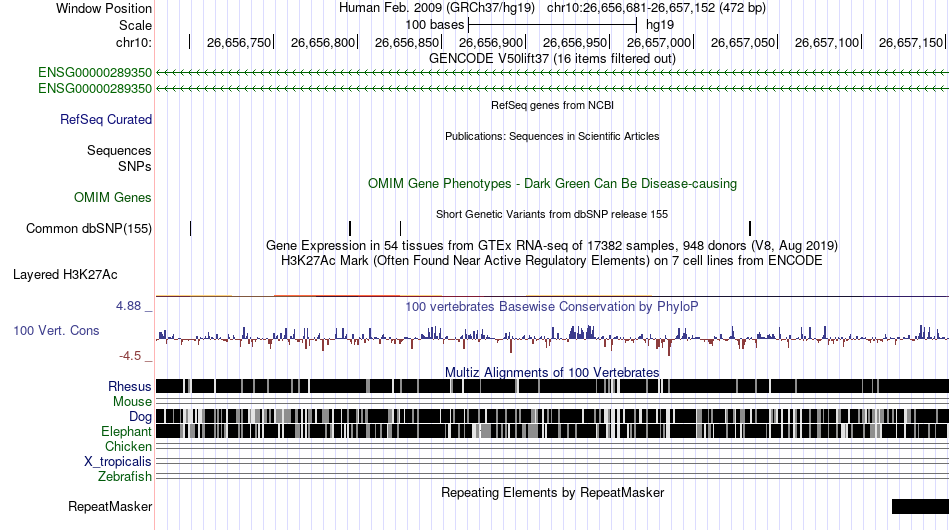Click the chr10: base position label
Screen dimensions: 950x530
134,42
